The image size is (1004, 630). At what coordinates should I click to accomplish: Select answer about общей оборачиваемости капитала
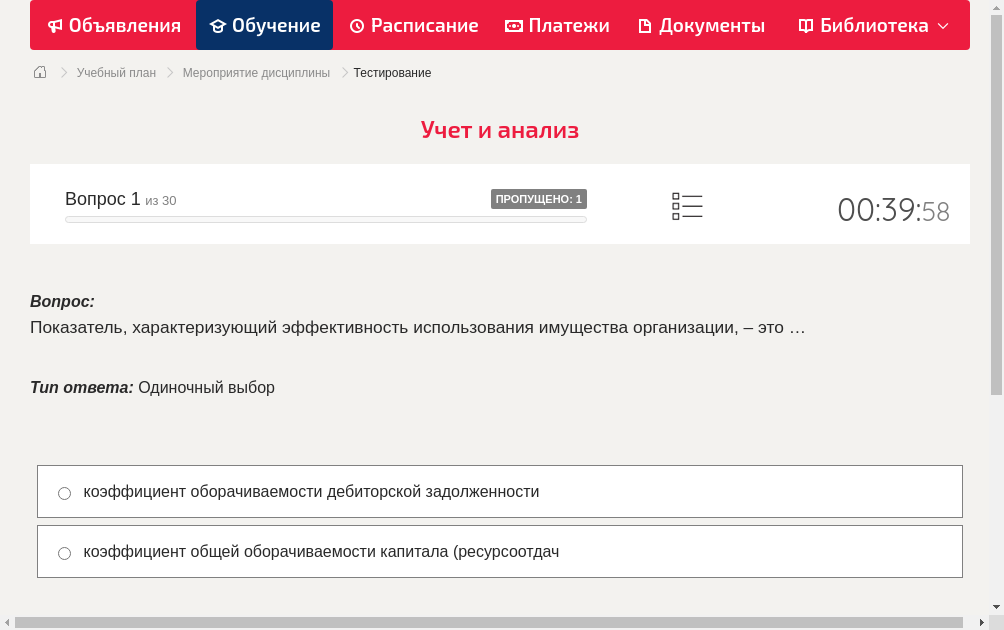tap(64, 552)
